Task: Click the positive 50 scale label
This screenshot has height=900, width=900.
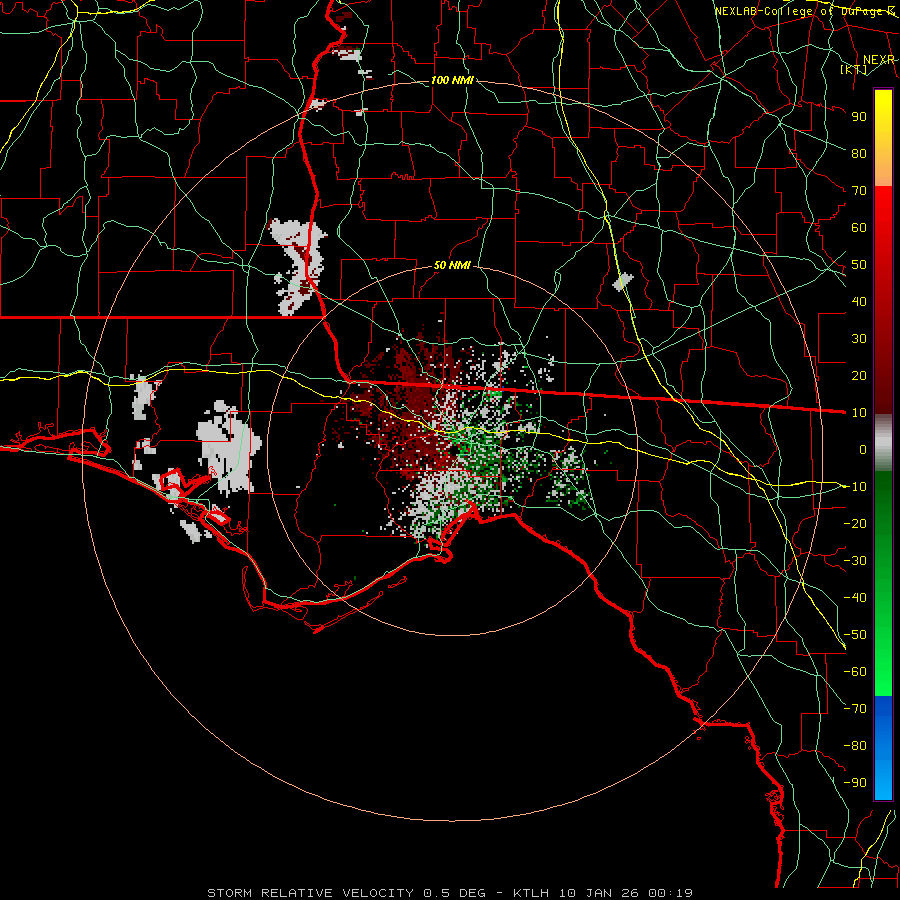Action: tap(859, 265)
